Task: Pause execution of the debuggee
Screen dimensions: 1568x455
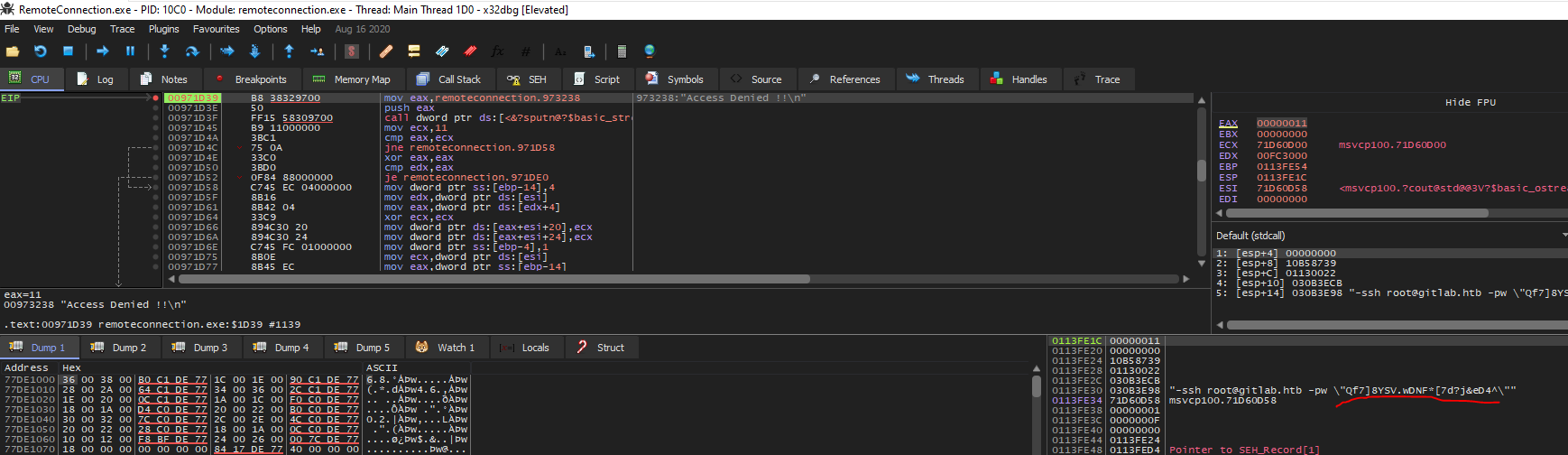Action: pos(130,51)
